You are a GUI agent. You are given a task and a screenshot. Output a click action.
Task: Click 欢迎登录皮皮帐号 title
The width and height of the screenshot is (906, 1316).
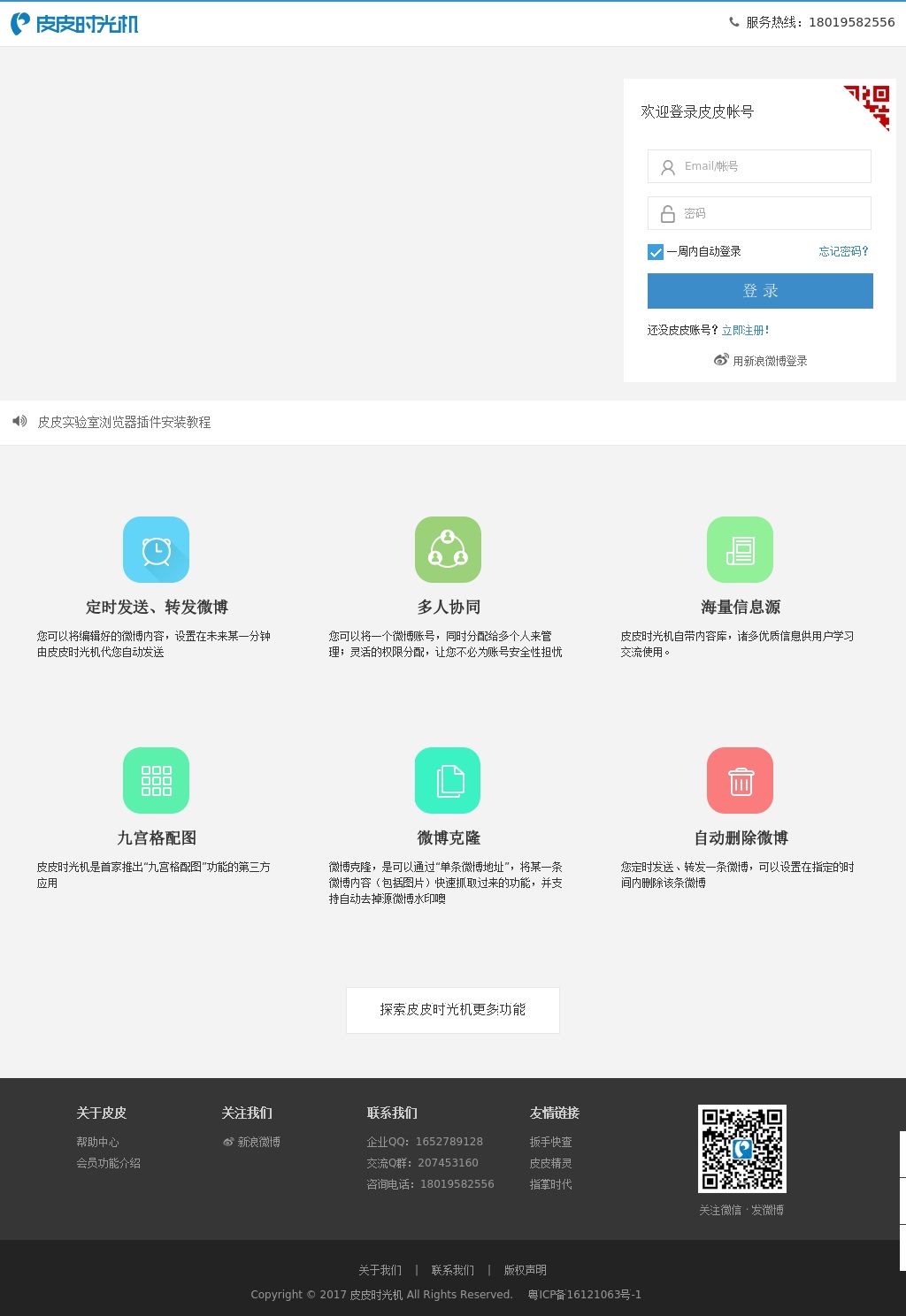point(697,111)
